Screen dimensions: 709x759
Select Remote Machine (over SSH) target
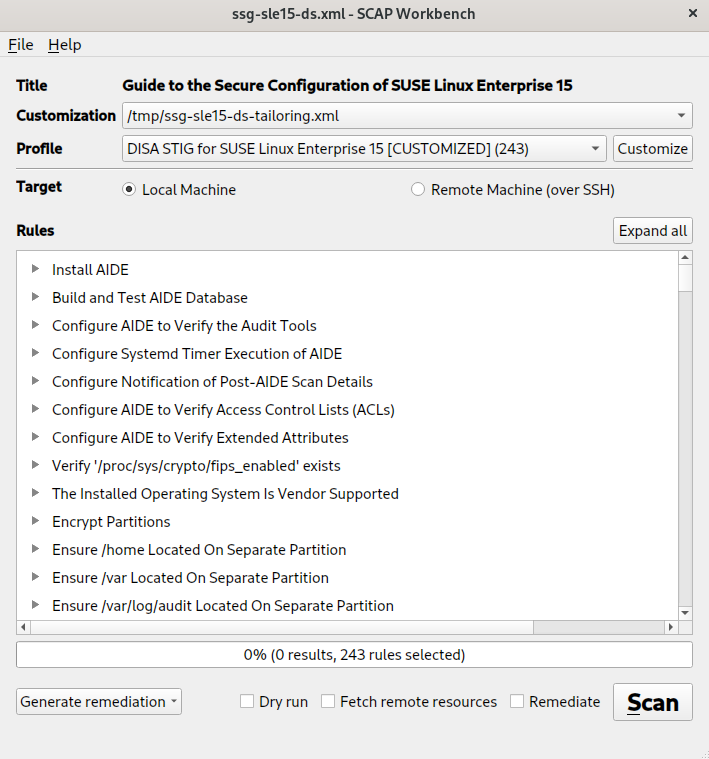(x=418, y=189)
